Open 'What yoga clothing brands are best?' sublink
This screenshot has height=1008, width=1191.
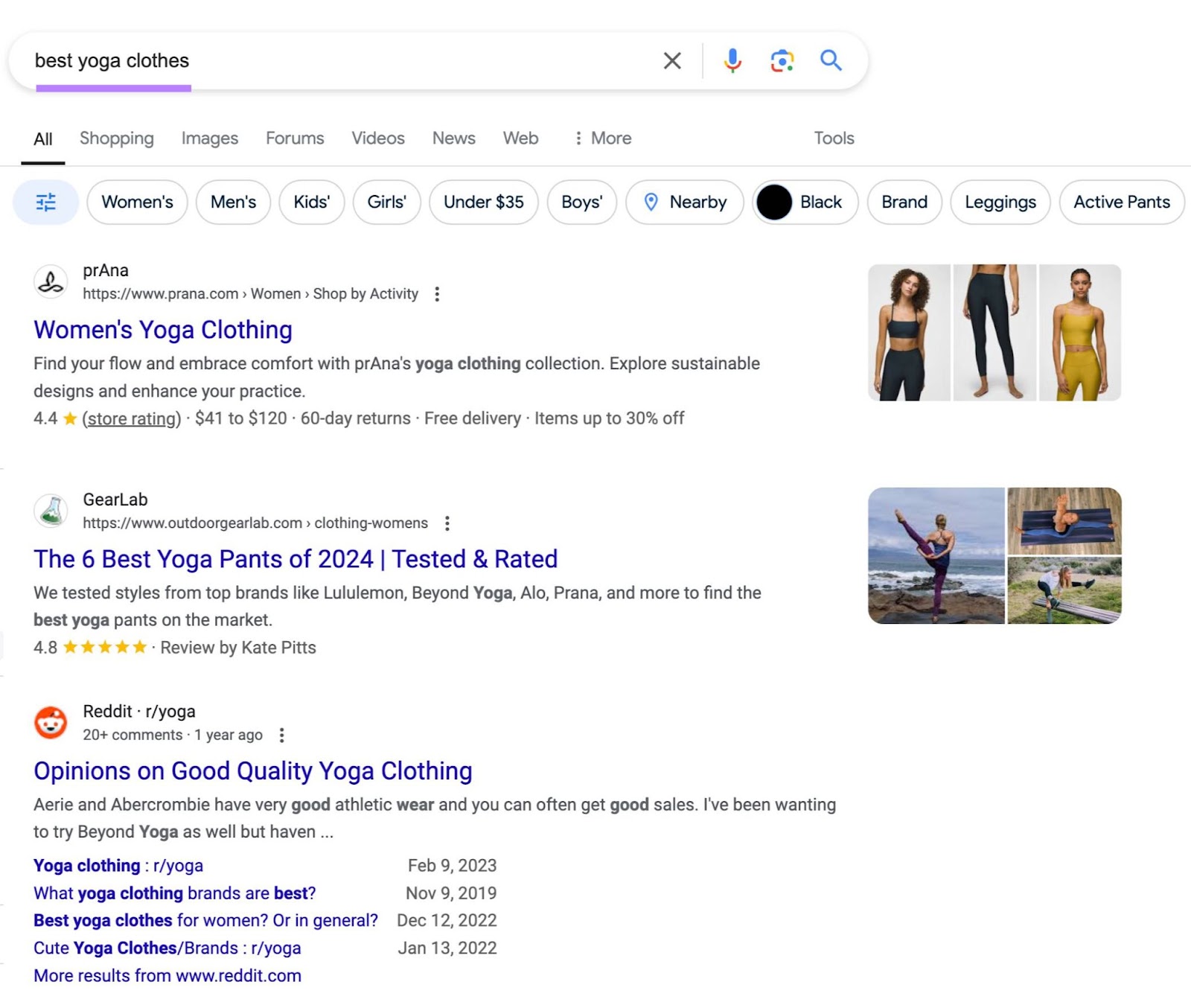tap(175, 893)
